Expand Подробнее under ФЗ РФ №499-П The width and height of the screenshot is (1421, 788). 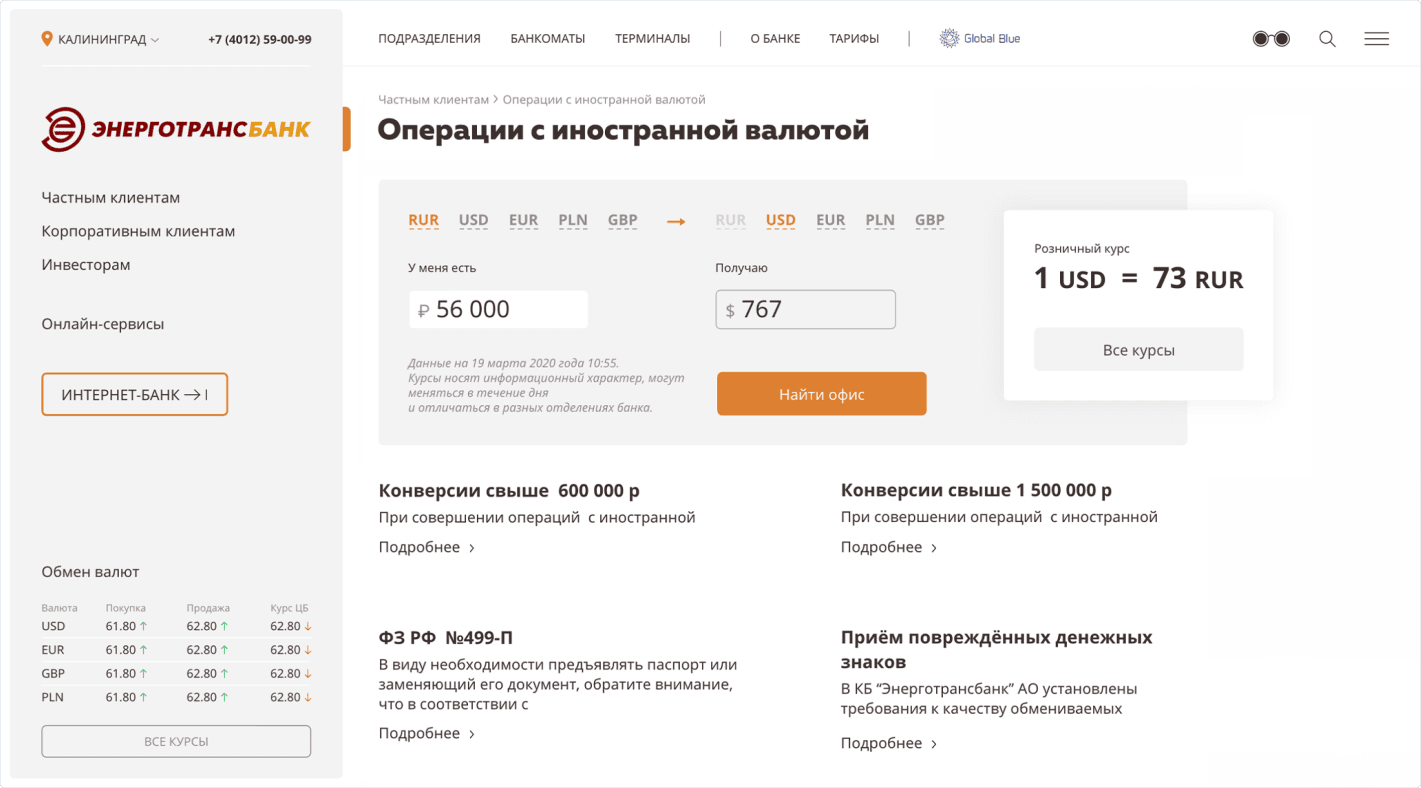tap(427, 734)
